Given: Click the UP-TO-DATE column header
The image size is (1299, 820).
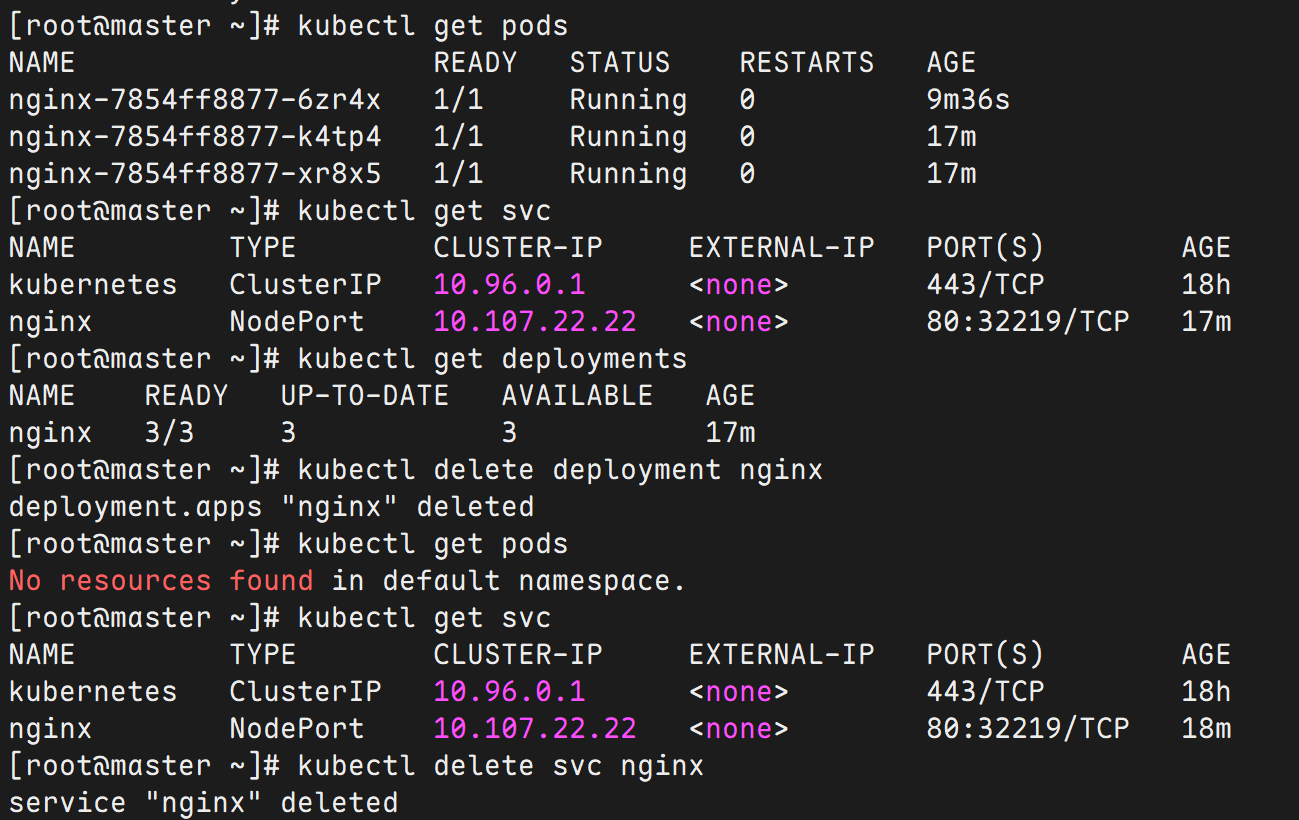Looking at the screenshot, I should coord(364,396).
